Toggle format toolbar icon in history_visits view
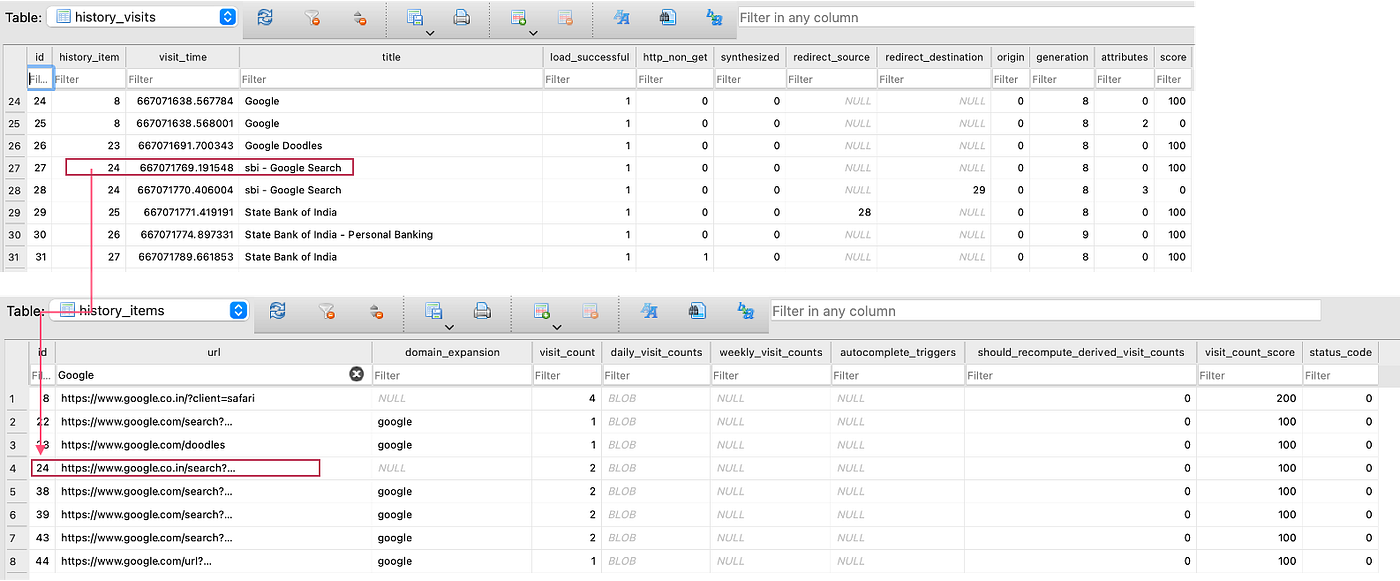 (621, 17)
